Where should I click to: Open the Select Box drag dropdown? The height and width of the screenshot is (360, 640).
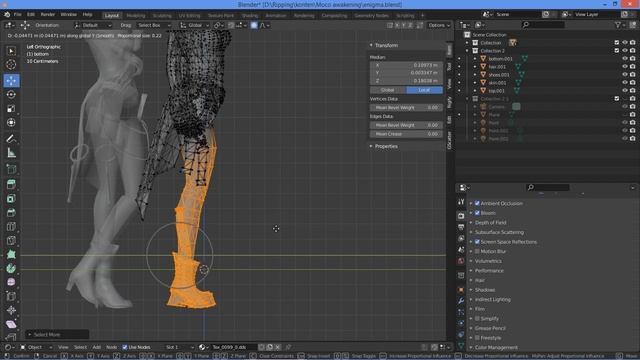coord(154,25)
